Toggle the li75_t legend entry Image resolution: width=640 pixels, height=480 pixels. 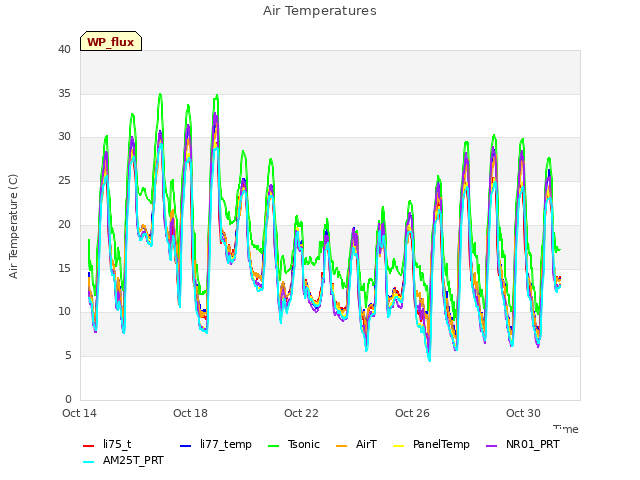[x=107, y=444]
